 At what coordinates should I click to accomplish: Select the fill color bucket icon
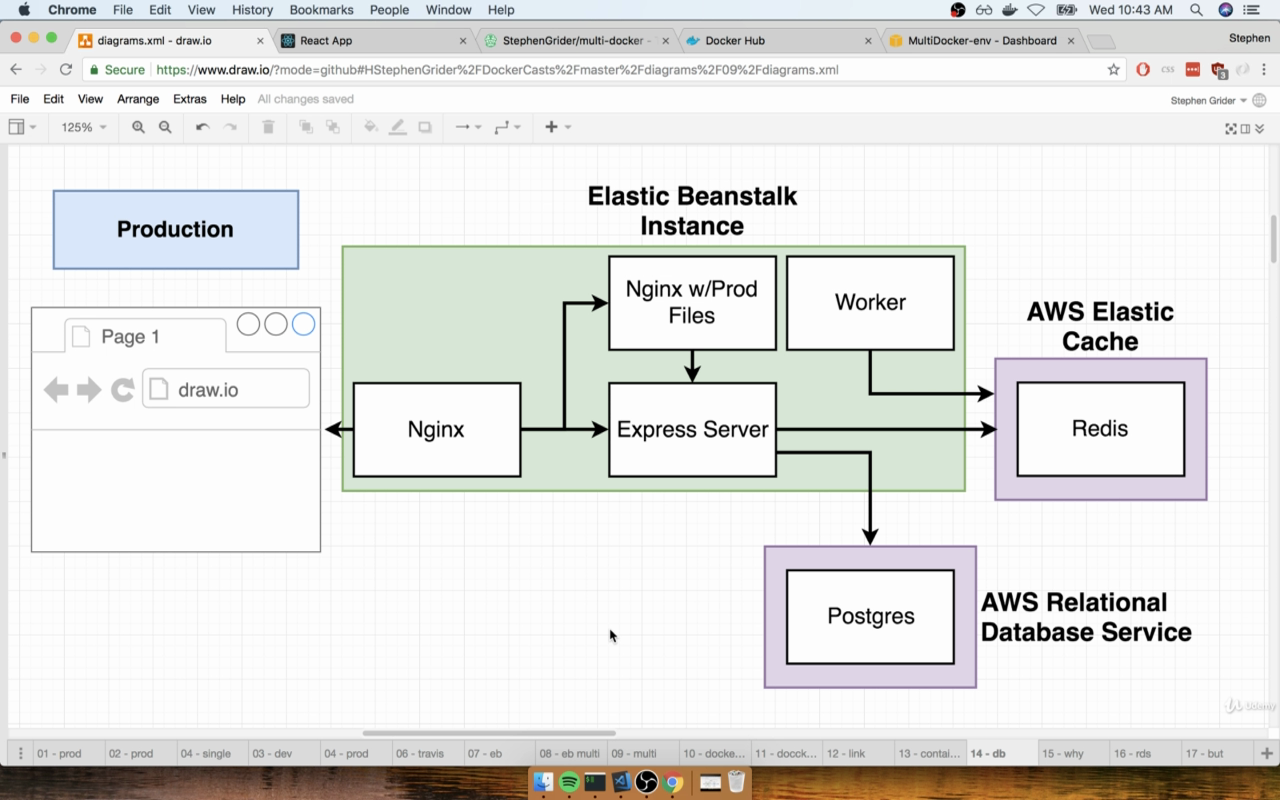pyautogui.click(x=371, y=127)
